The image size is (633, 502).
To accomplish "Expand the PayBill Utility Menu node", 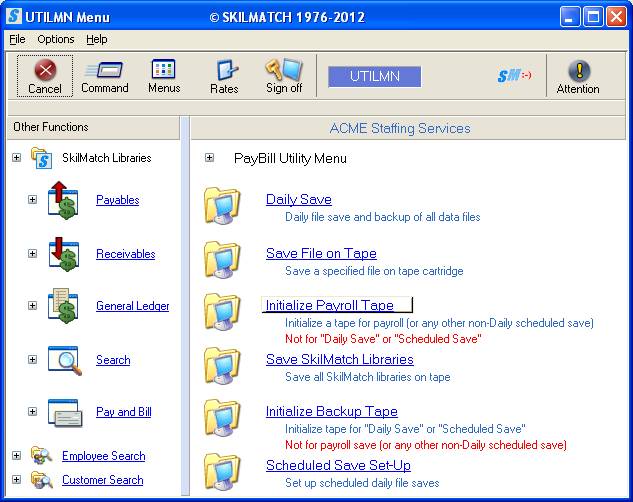I will coord(209,157).
